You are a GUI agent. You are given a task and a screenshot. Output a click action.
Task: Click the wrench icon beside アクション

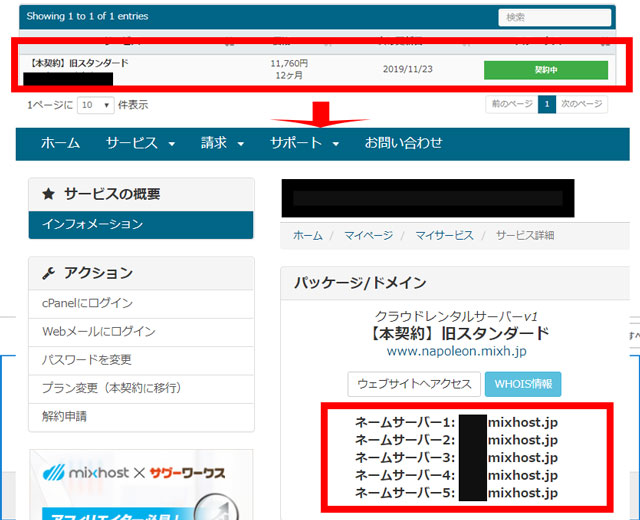click(x=49, y=273)
